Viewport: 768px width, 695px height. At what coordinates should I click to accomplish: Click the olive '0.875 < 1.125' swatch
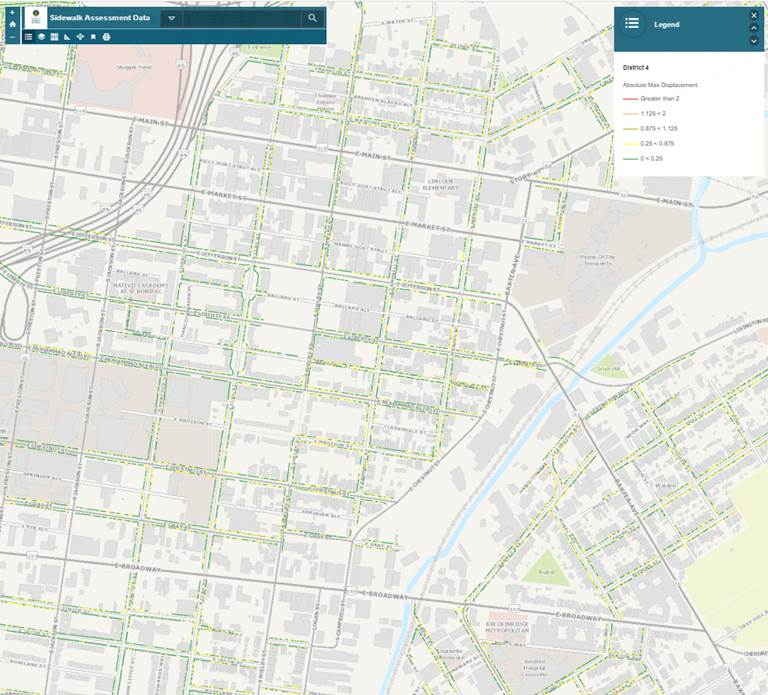click(x=630, y=129)
